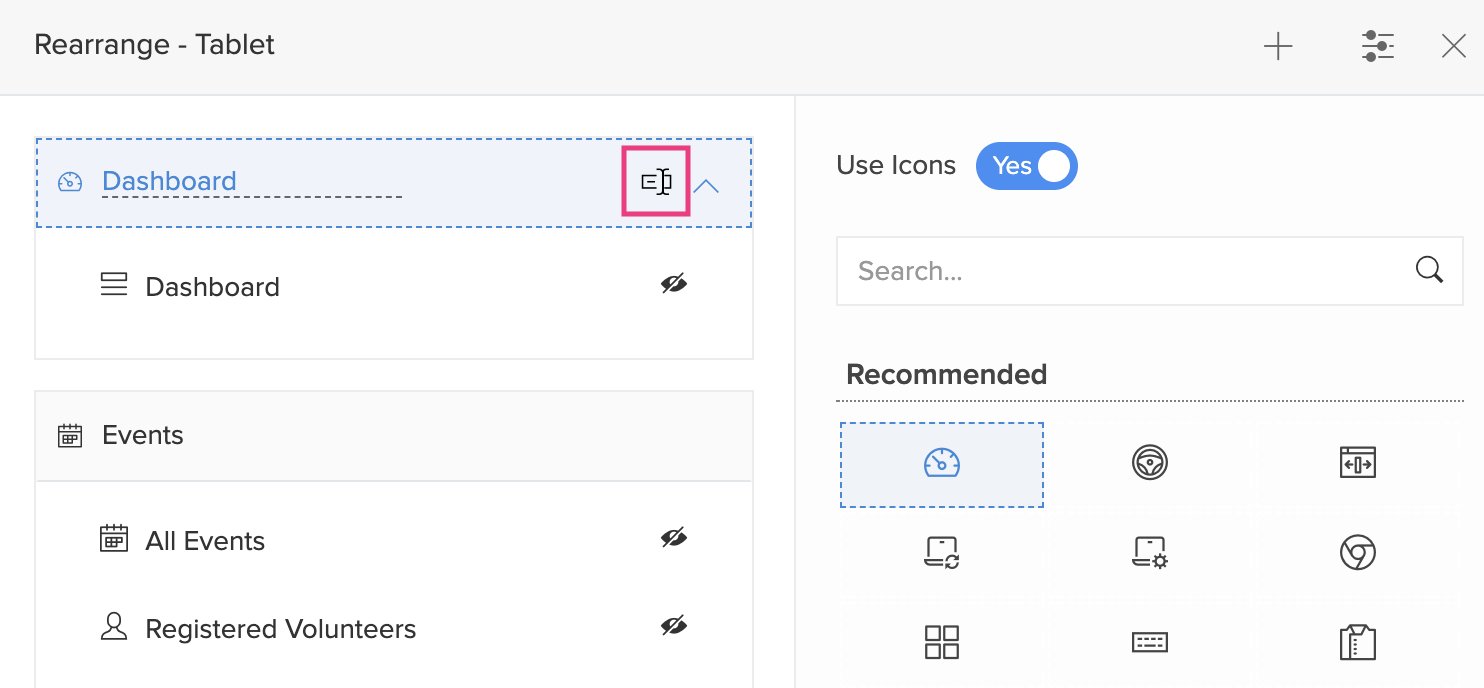Toggle visibility of Dashboard sub-item
The width and height of the screenshot is (1484, 688).
pos(674,285)
